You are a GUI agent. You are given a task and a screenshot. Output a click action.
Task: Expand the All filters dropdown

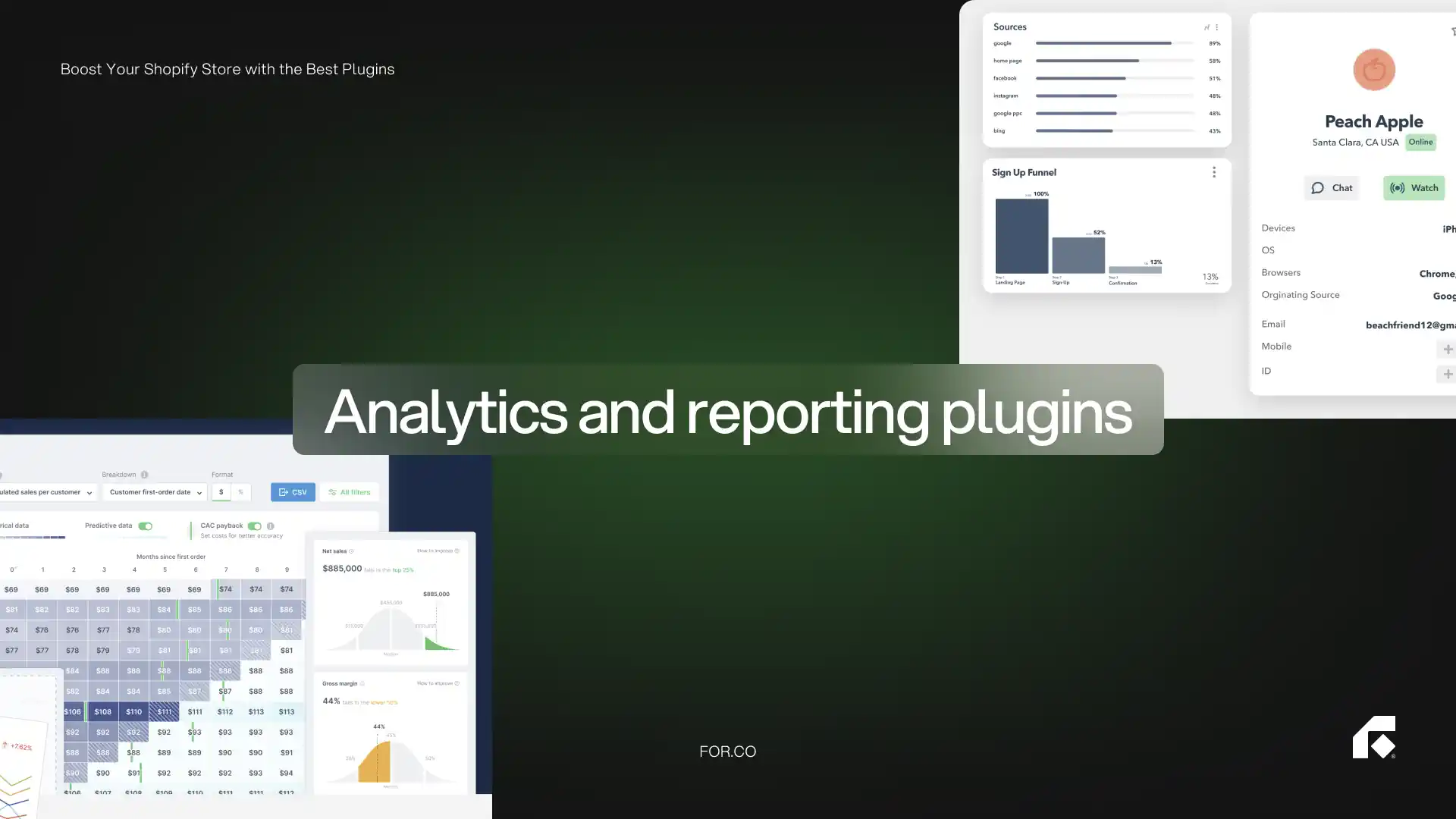pyautogui.click(x=349, y=491)
